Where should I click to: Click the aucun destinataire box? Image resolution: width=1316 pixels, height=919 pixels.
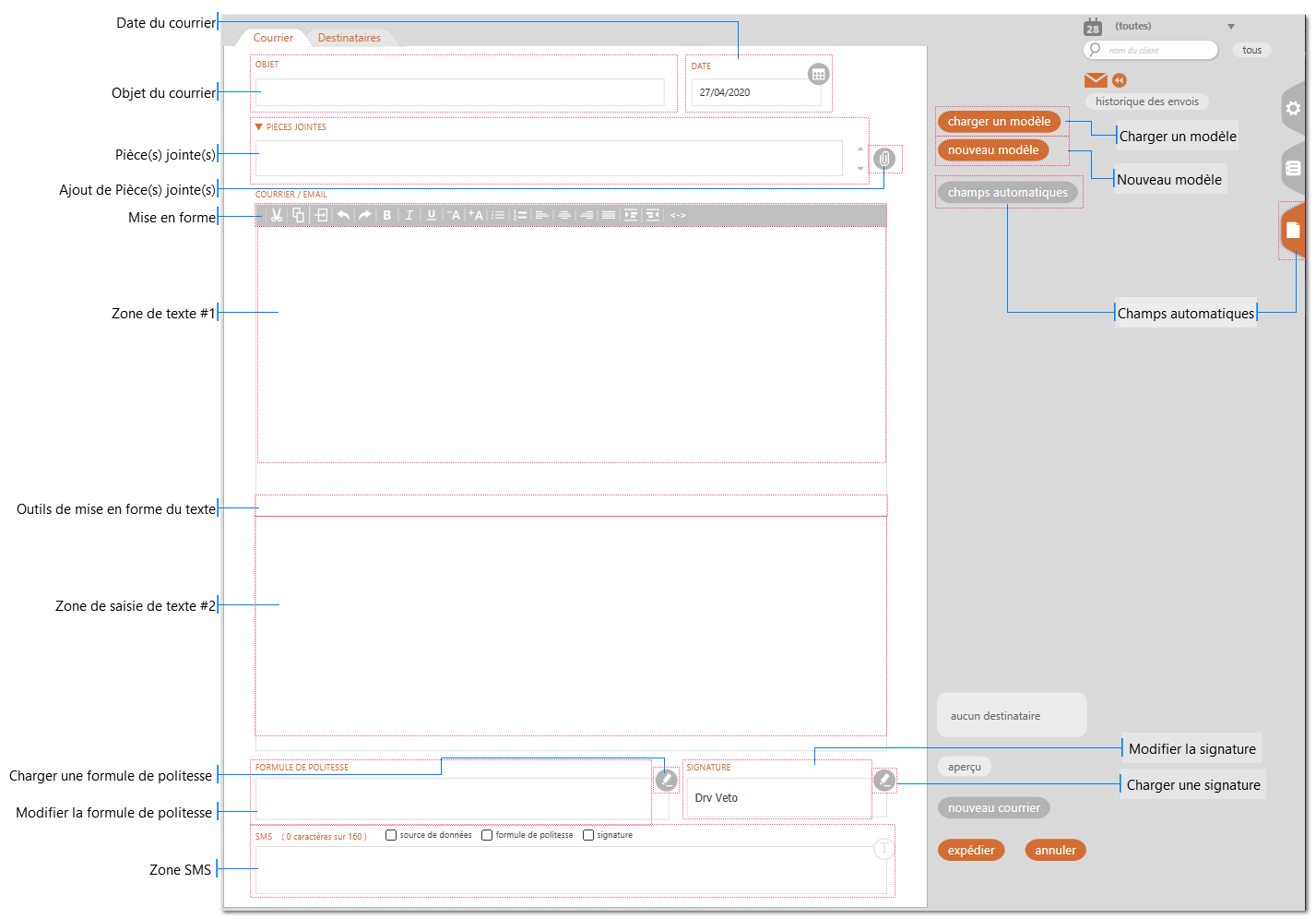(x=1012, y=715)
